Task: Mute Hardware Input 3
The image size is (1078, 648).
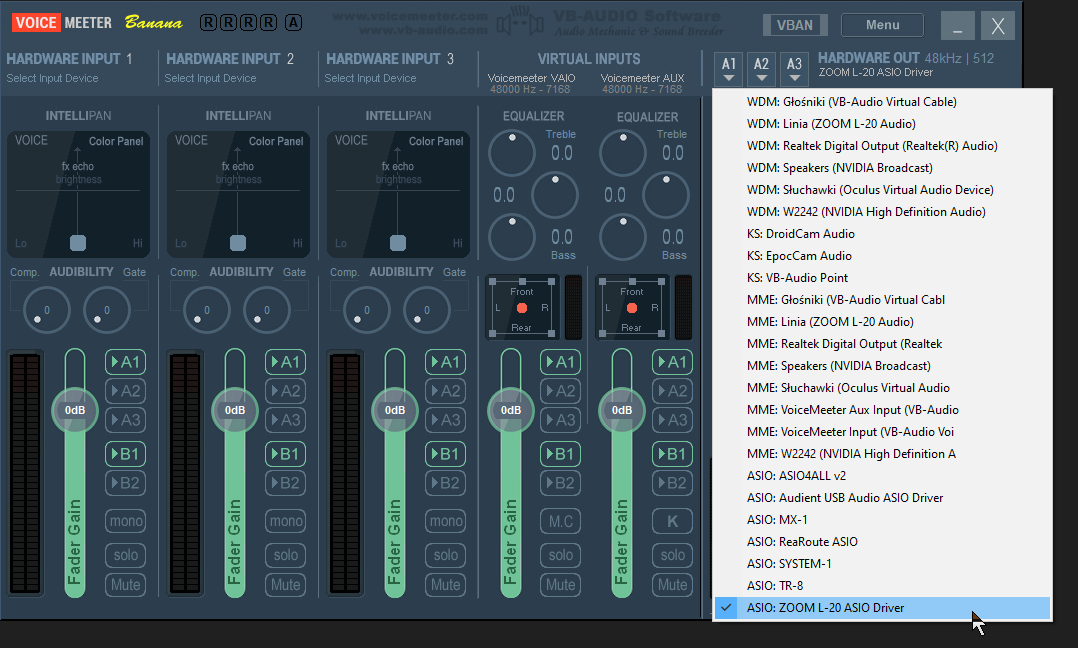Action: 446,585
